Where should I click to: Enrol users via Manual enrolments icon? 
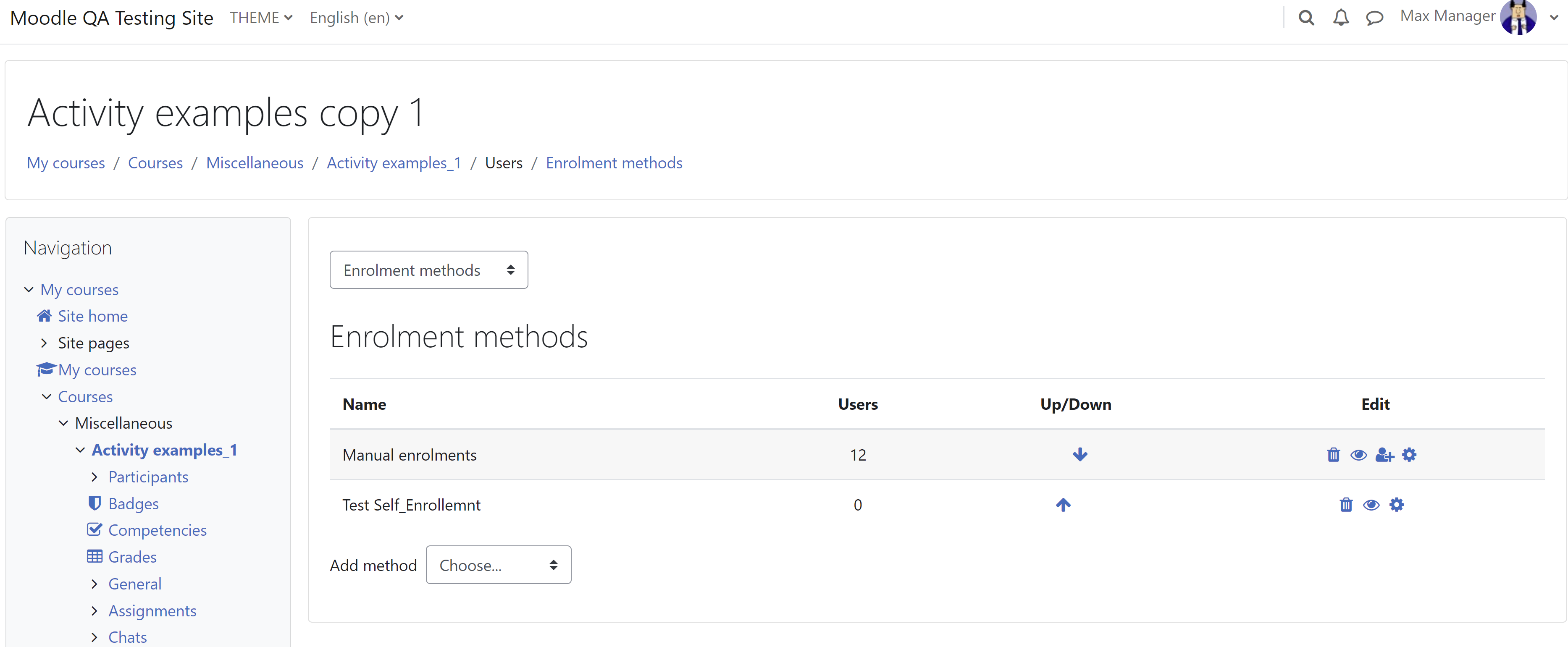click(x=1384, y=455)
